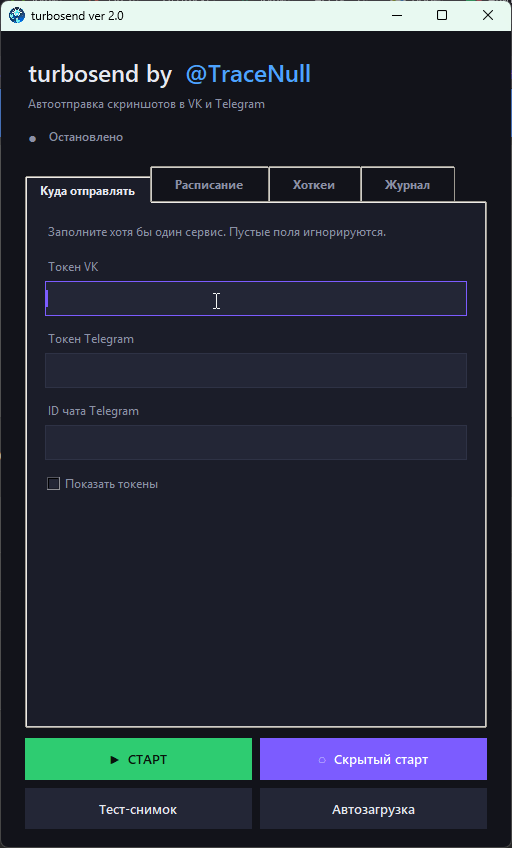
Task: Maximize the turbosend window
Action: [x=442, y=15]
